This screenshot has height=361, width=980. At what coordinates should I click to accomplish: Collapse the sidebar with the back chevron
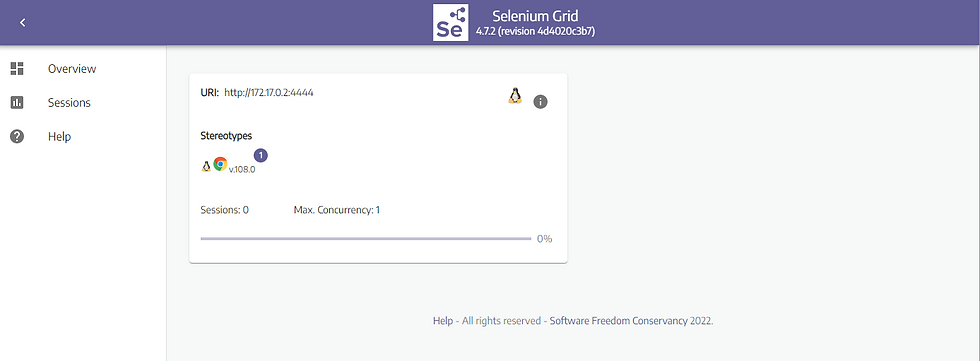[x=22, y=22]
